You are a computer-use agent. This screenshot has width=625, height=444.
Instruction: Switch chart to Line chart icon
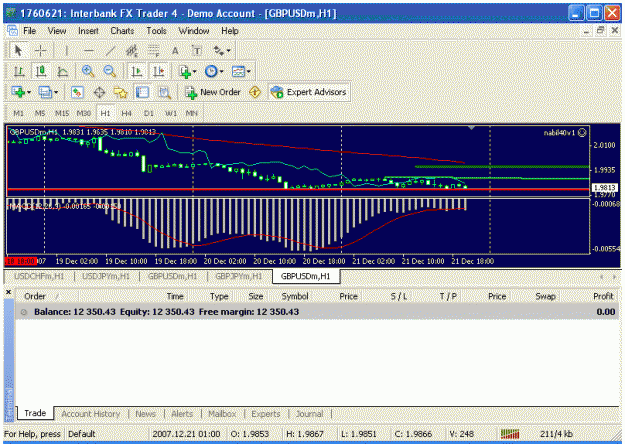[x=63, y=71]
